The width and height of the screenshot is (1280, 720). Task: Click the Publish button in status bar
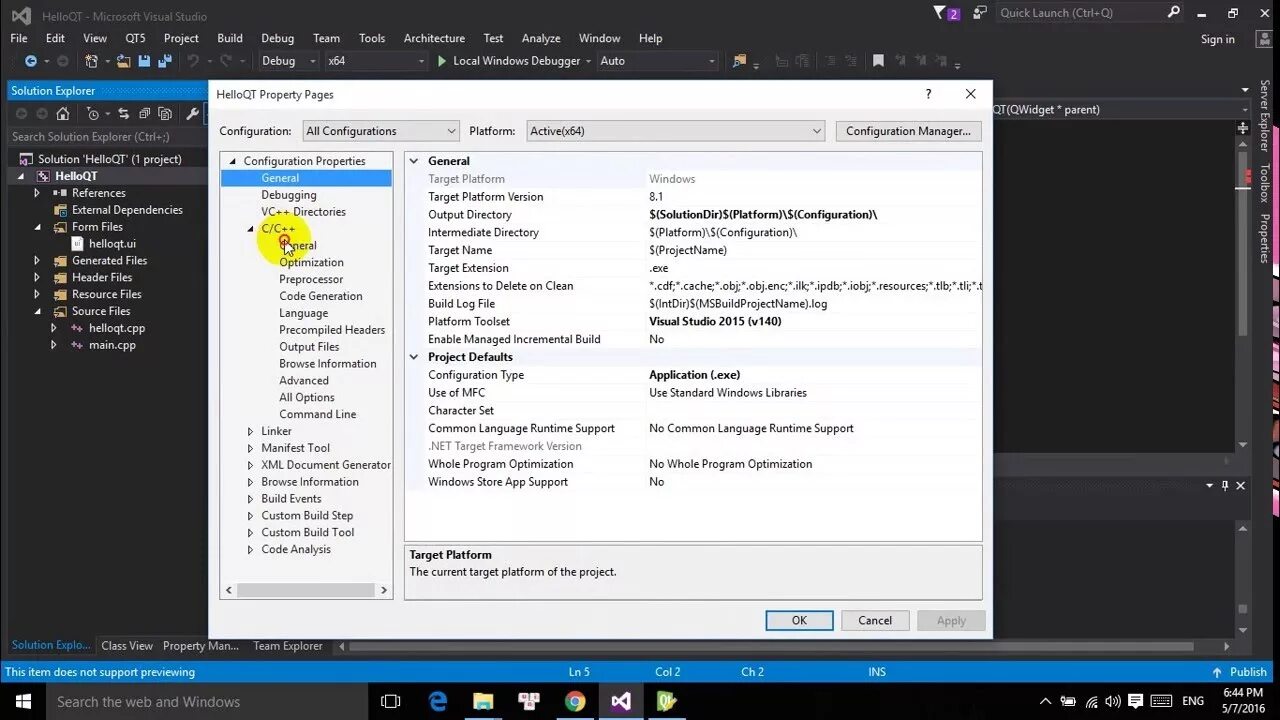tap(1239, 672)
